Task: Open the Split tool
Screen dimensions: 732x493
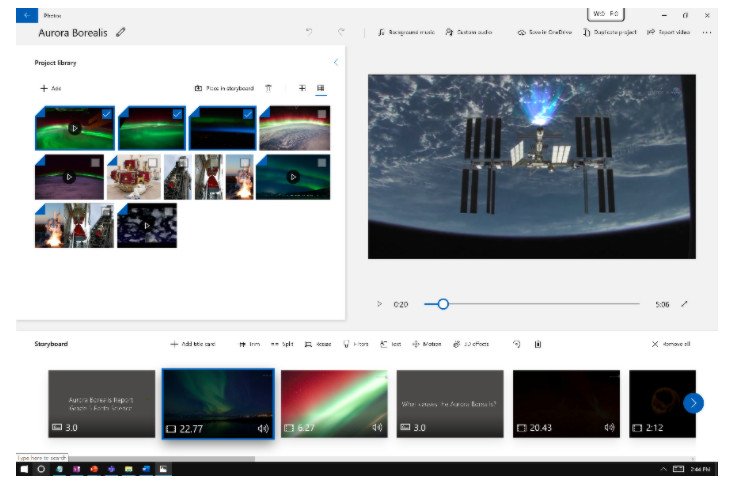Action: 282,344
